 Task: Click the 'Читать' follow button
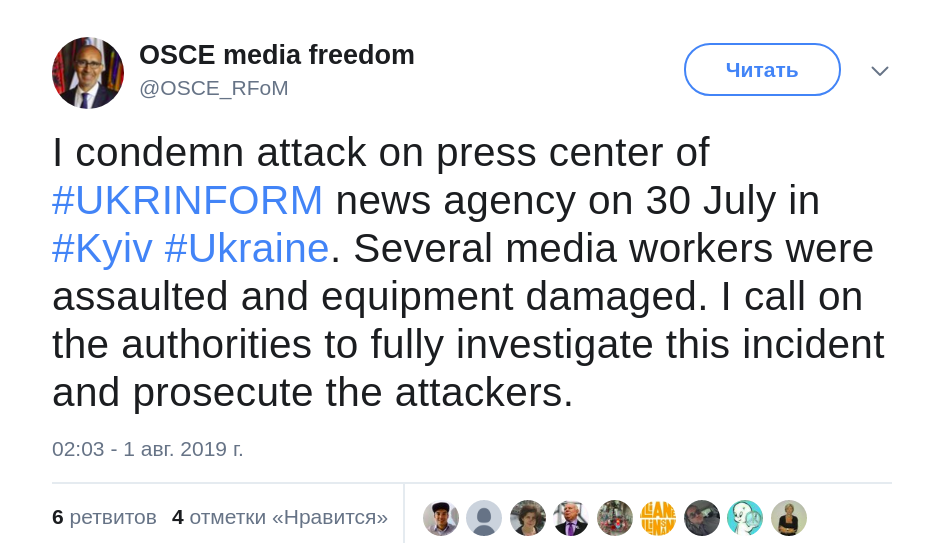762,70
